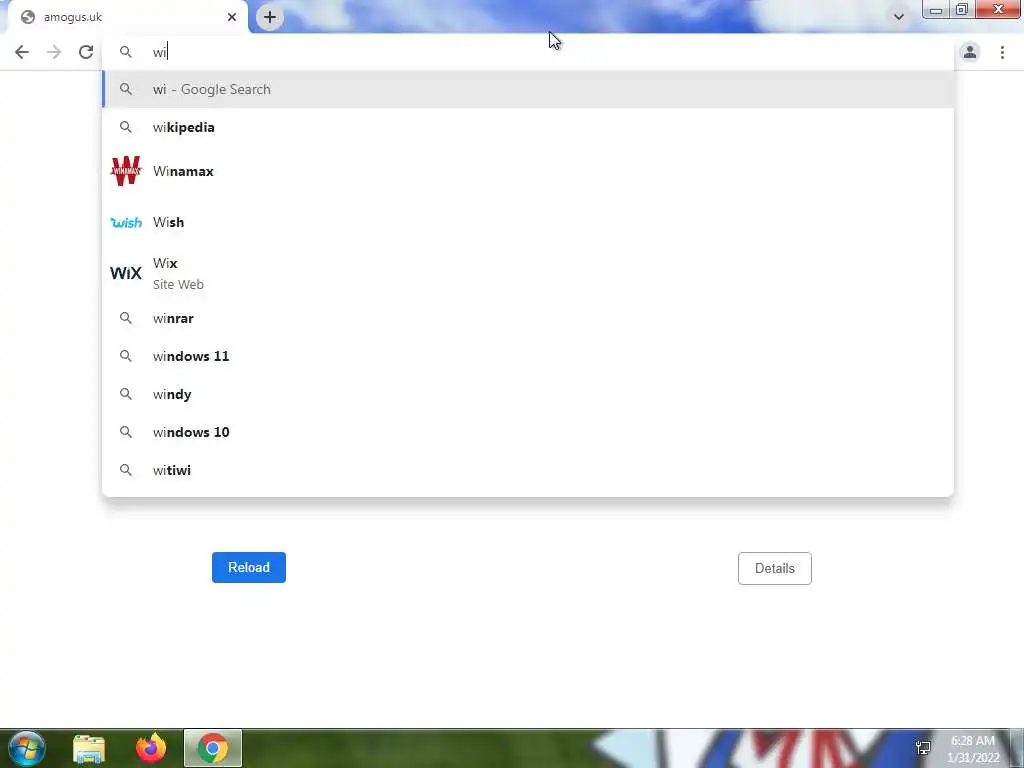Image resolution: width=1024 pixels, height=768 pixels.
Task: Launch Firefox from the taskbar
Action: pos(151,748)
